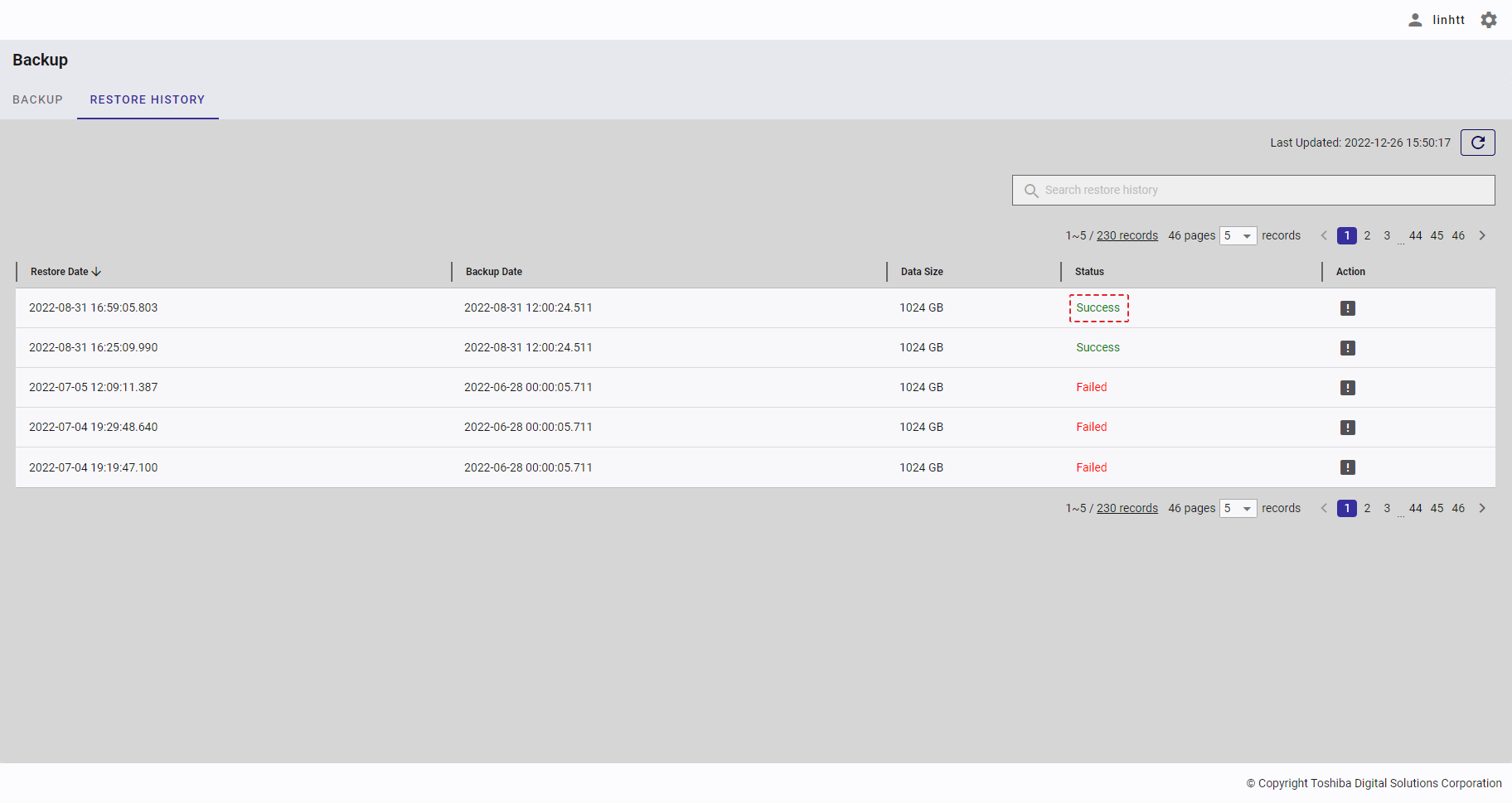The image size is (1512, 803).
Task: Open the settings gear icon
Action: [1489, 20]
